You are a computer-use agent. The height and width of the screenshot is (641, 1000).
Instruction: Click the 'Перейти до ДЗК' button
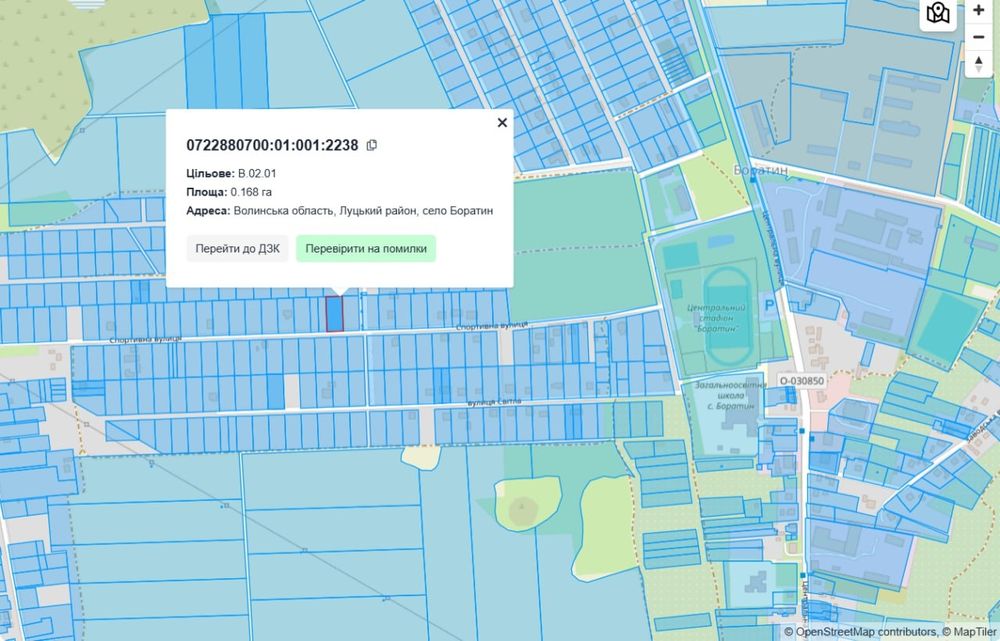coord(237,249)
